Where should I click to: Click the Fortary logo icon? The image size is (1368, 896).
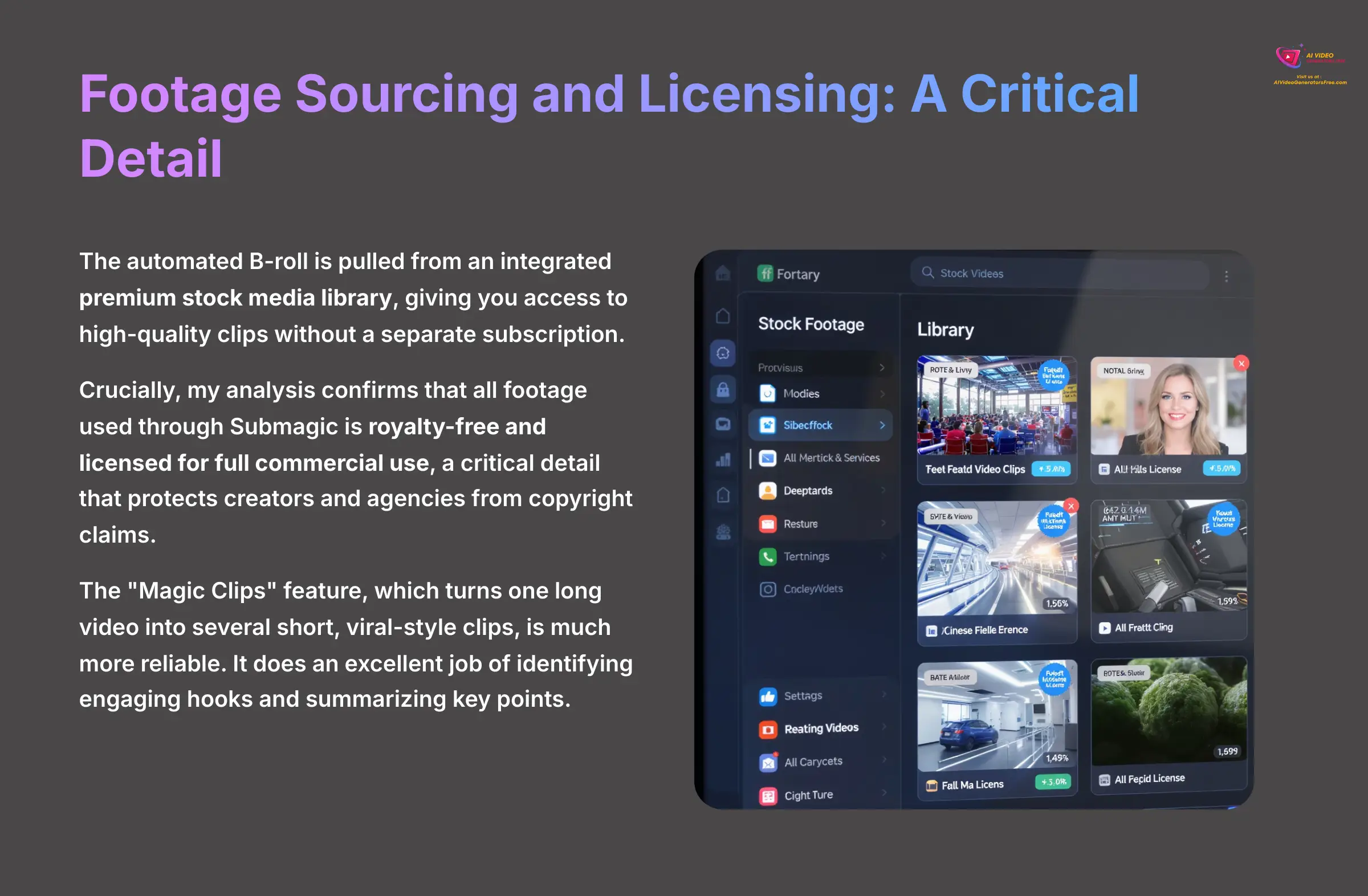[765, 274]
